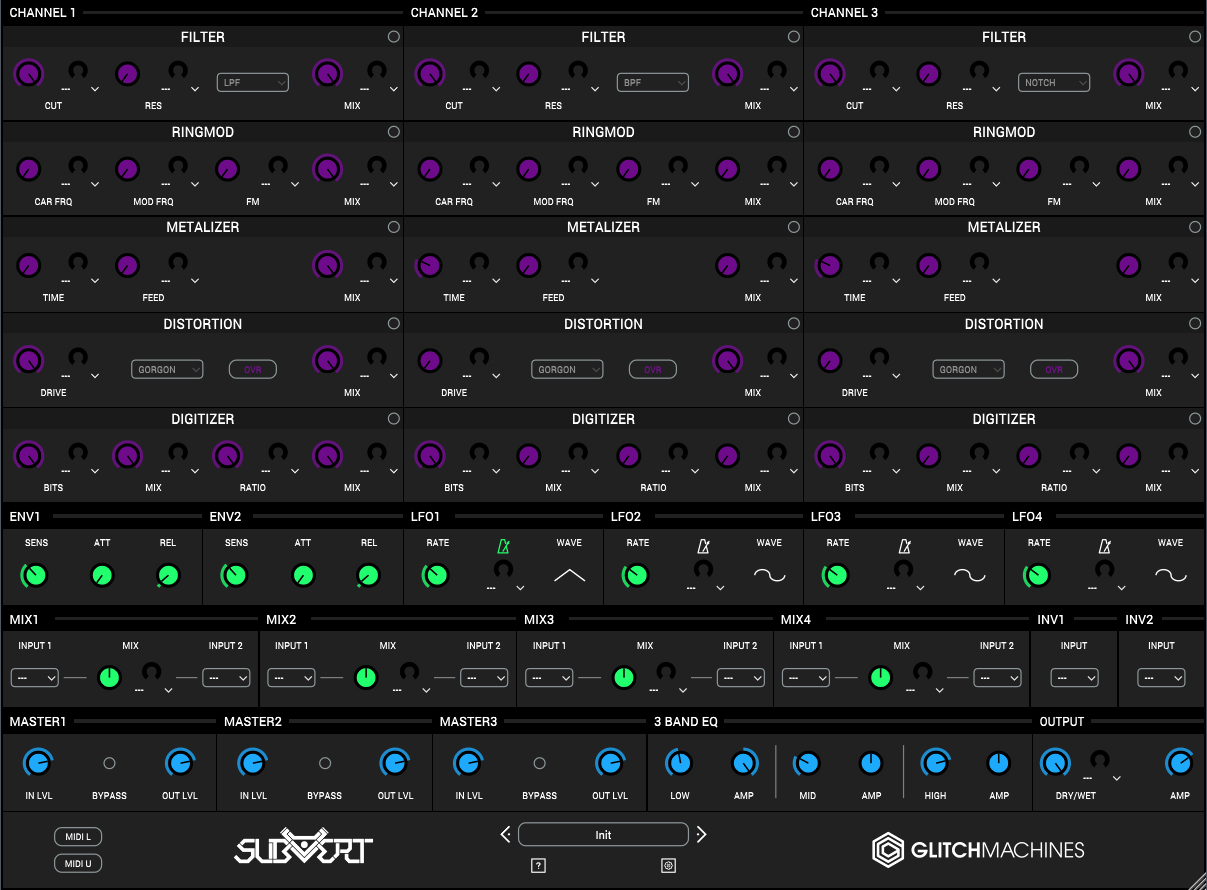
Task: Click the Channel 1 Metalizer TIME knob
Action: (x=29, y=266)
